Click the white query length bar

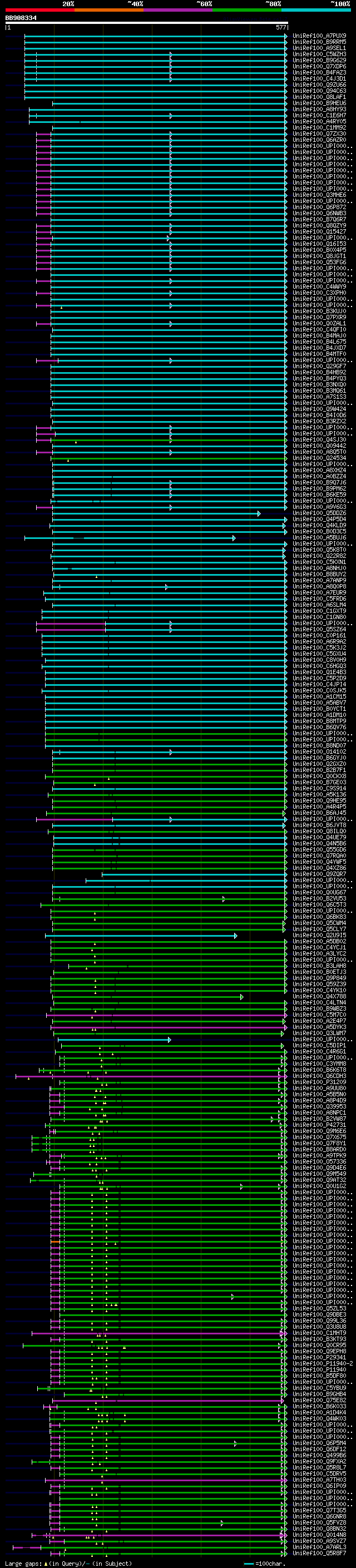coord(146,22)
